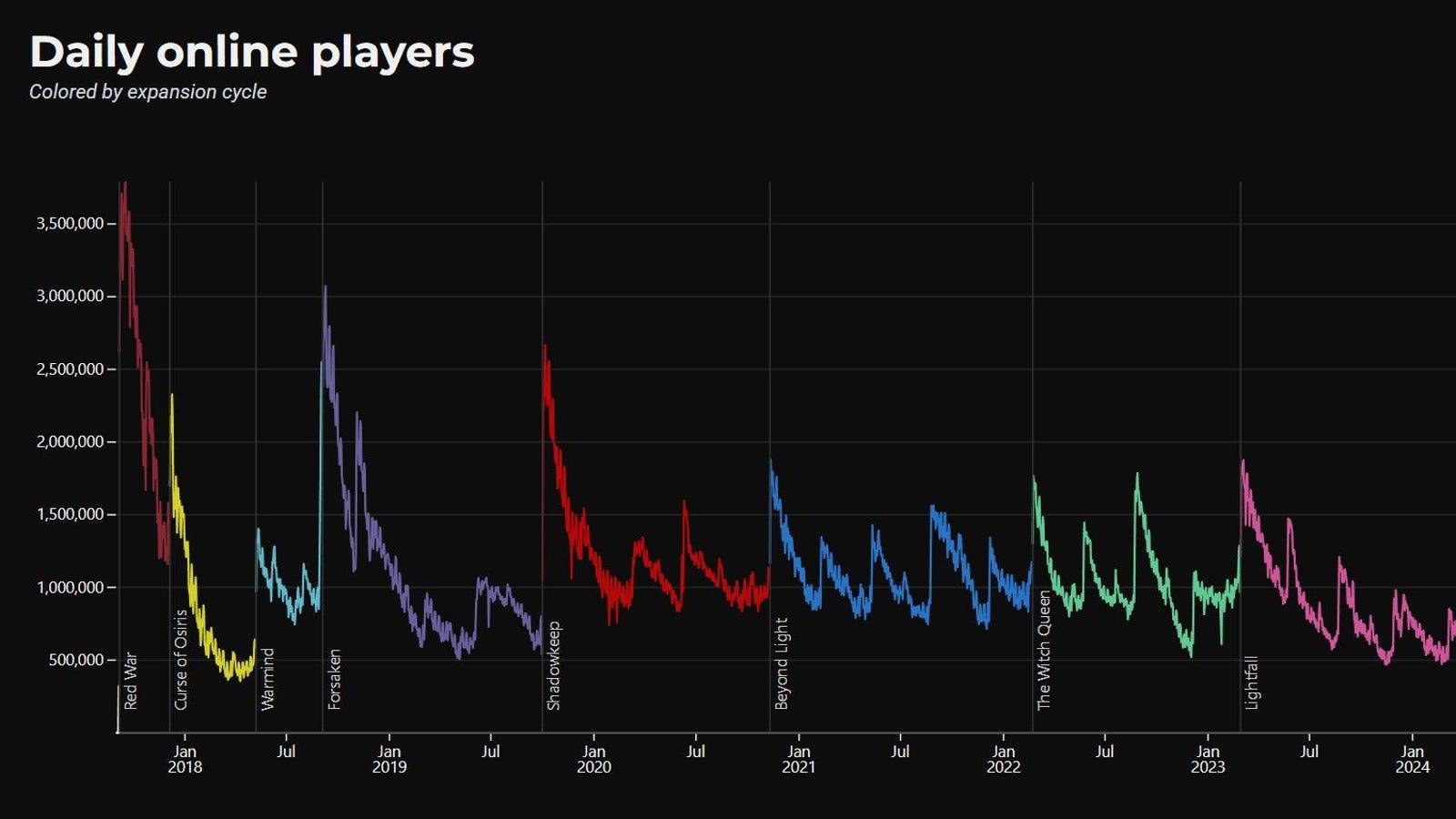Click the 3,500,000 y-axis tick label

70,224
